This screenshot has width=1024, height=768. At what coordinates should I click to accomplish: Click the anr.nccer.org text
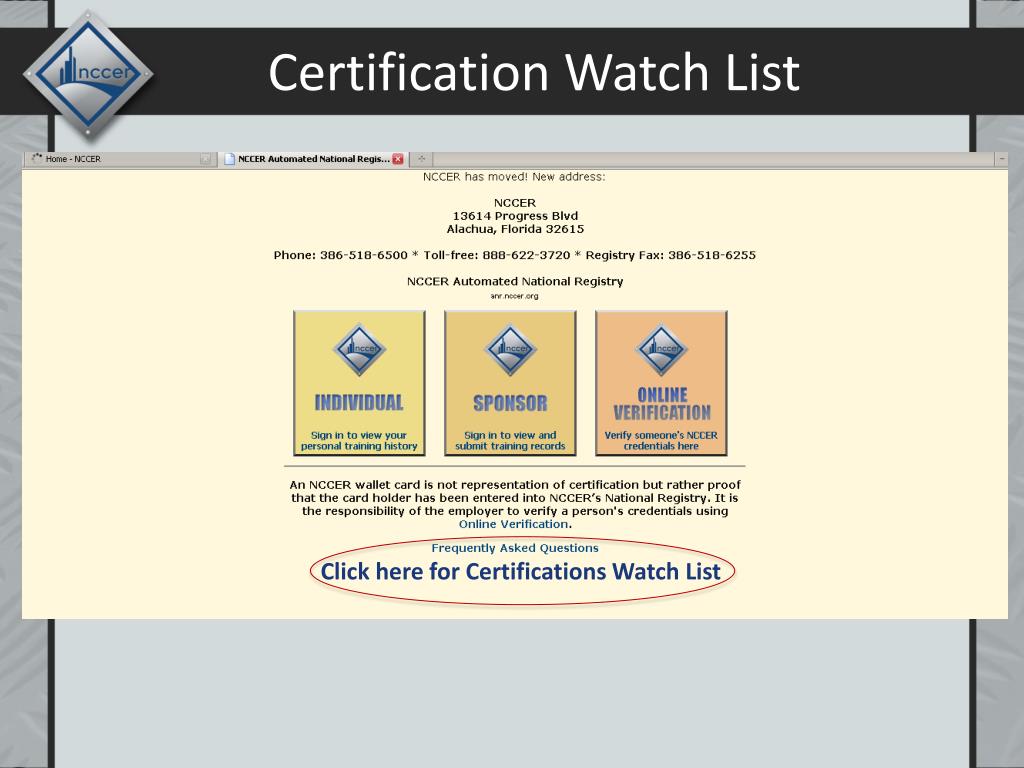[515, 296]
